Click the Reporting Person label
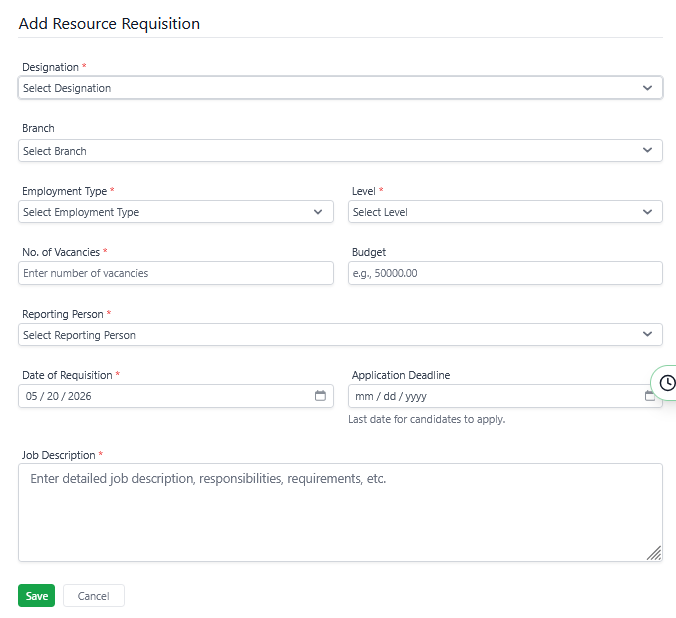 point(63,314)
